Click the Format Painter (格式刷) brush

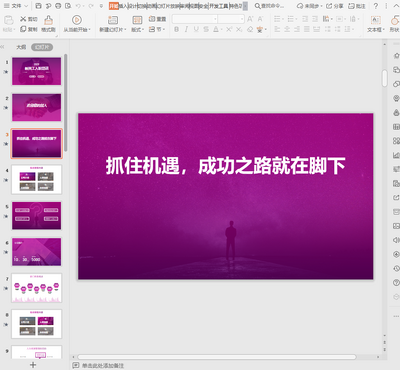point(48,20)
